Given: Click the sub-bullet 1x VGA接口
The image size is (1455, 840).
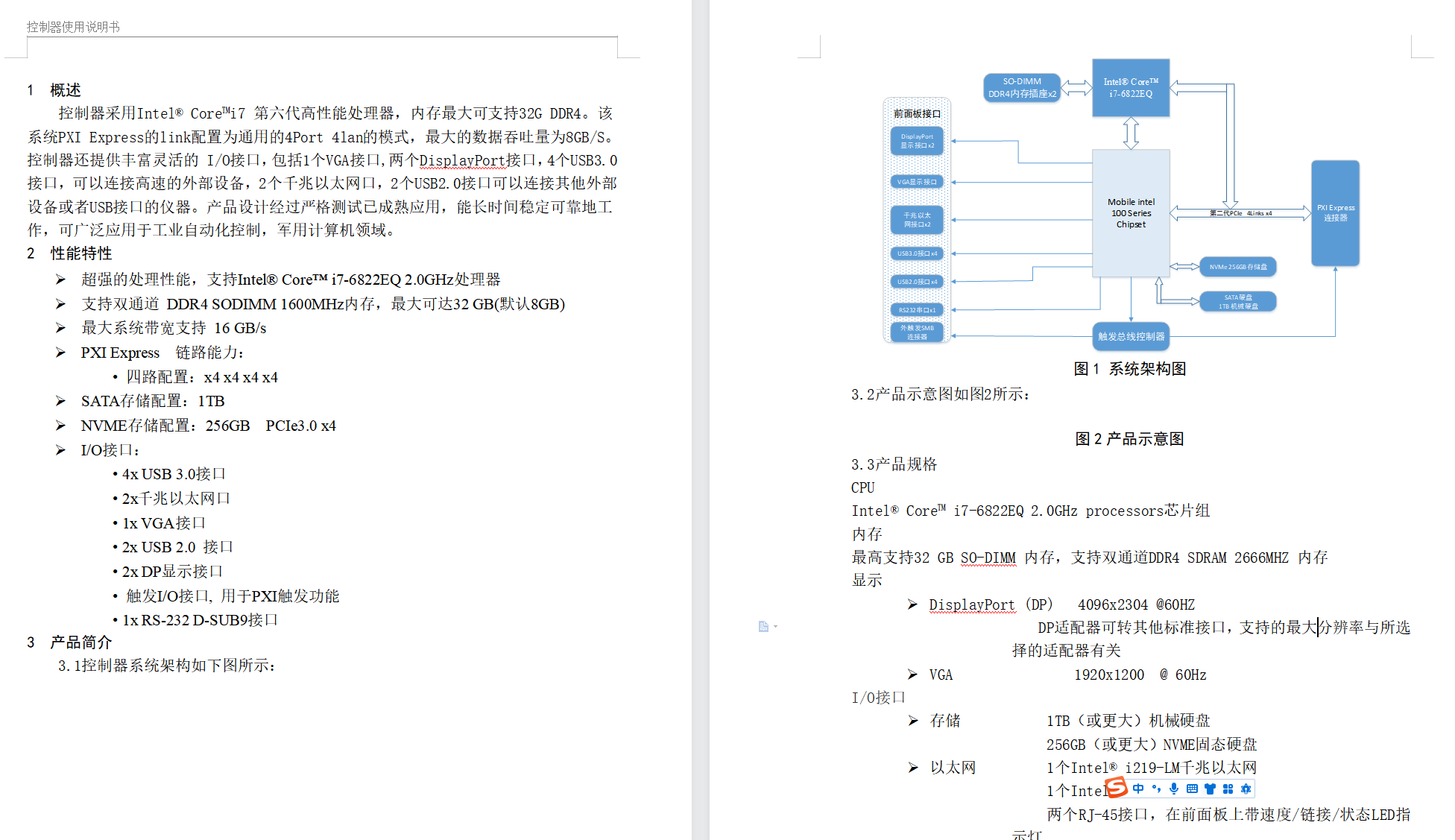Looking at the screenshot, I should [164, 523].
